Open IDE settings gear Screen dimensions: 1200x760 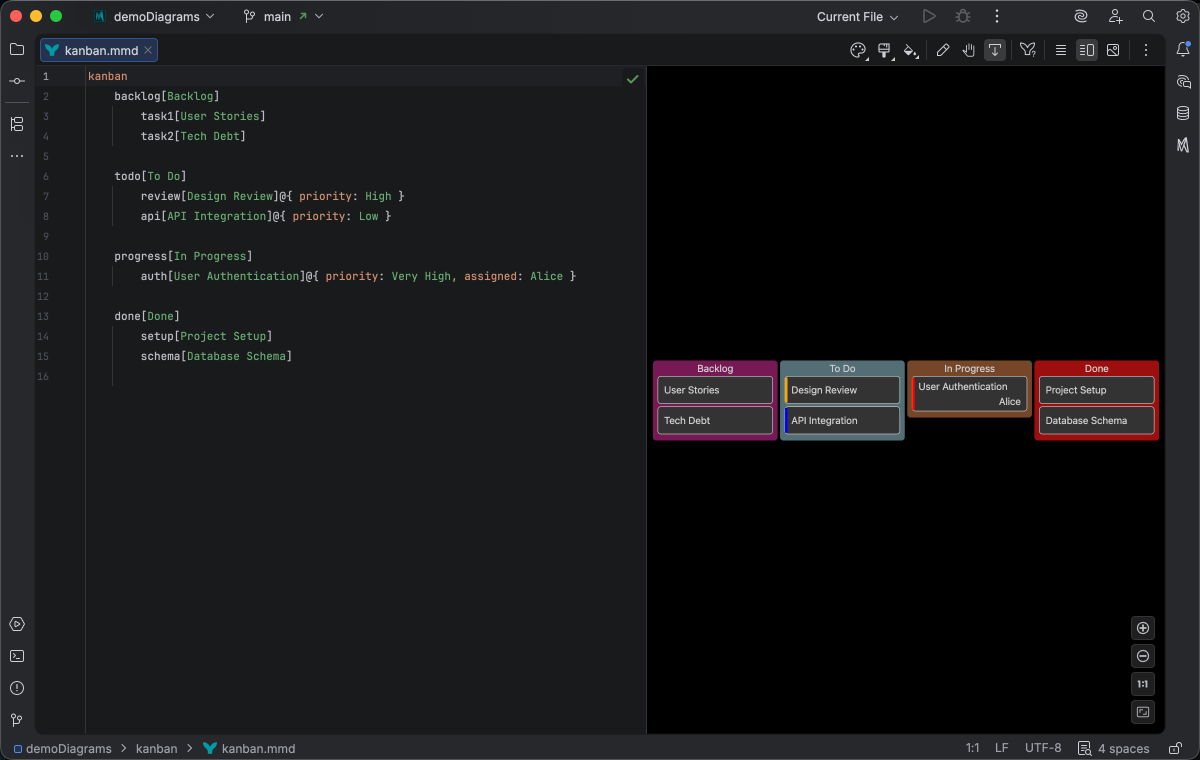(1182, 16)
